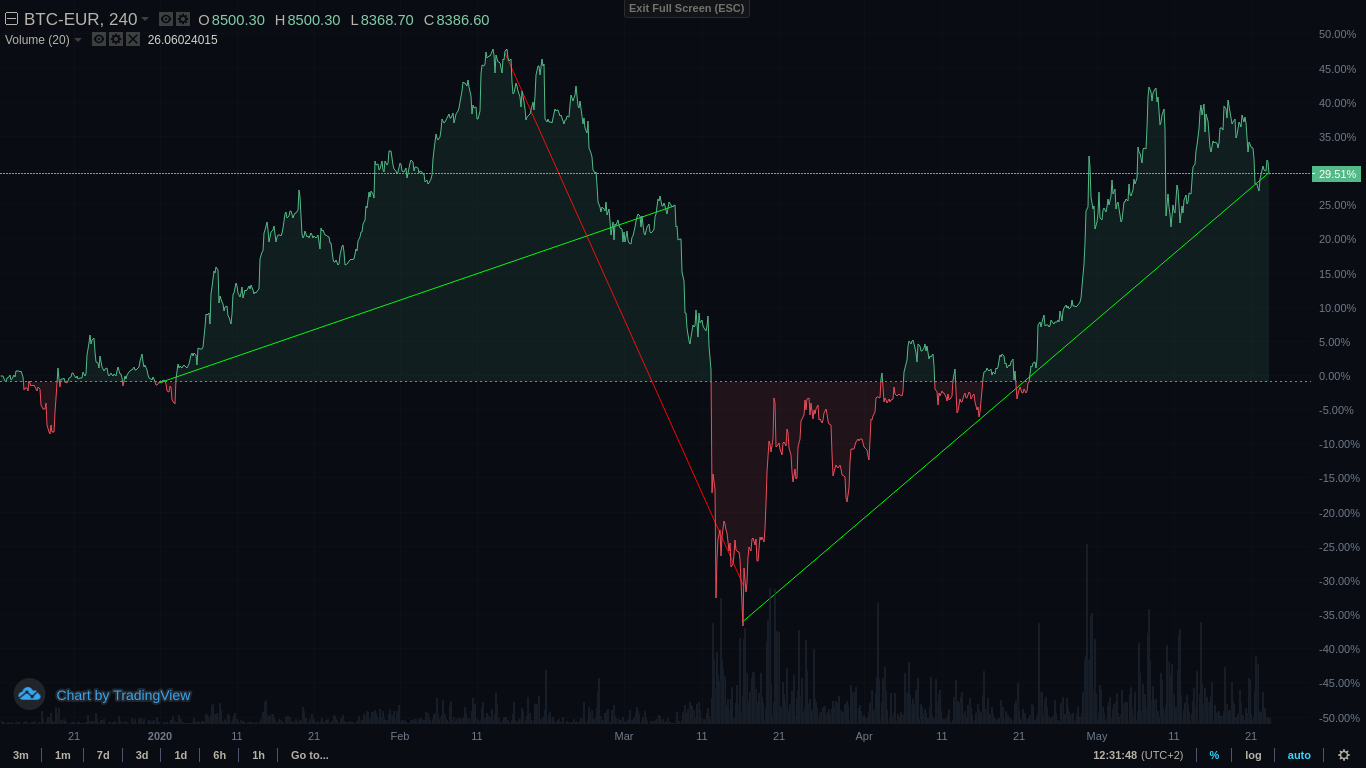This screenshot has height=768, width=1366.
Task: Click the 0.00% price scale label
Action: pyautogui.click(x=1335, y=376)
